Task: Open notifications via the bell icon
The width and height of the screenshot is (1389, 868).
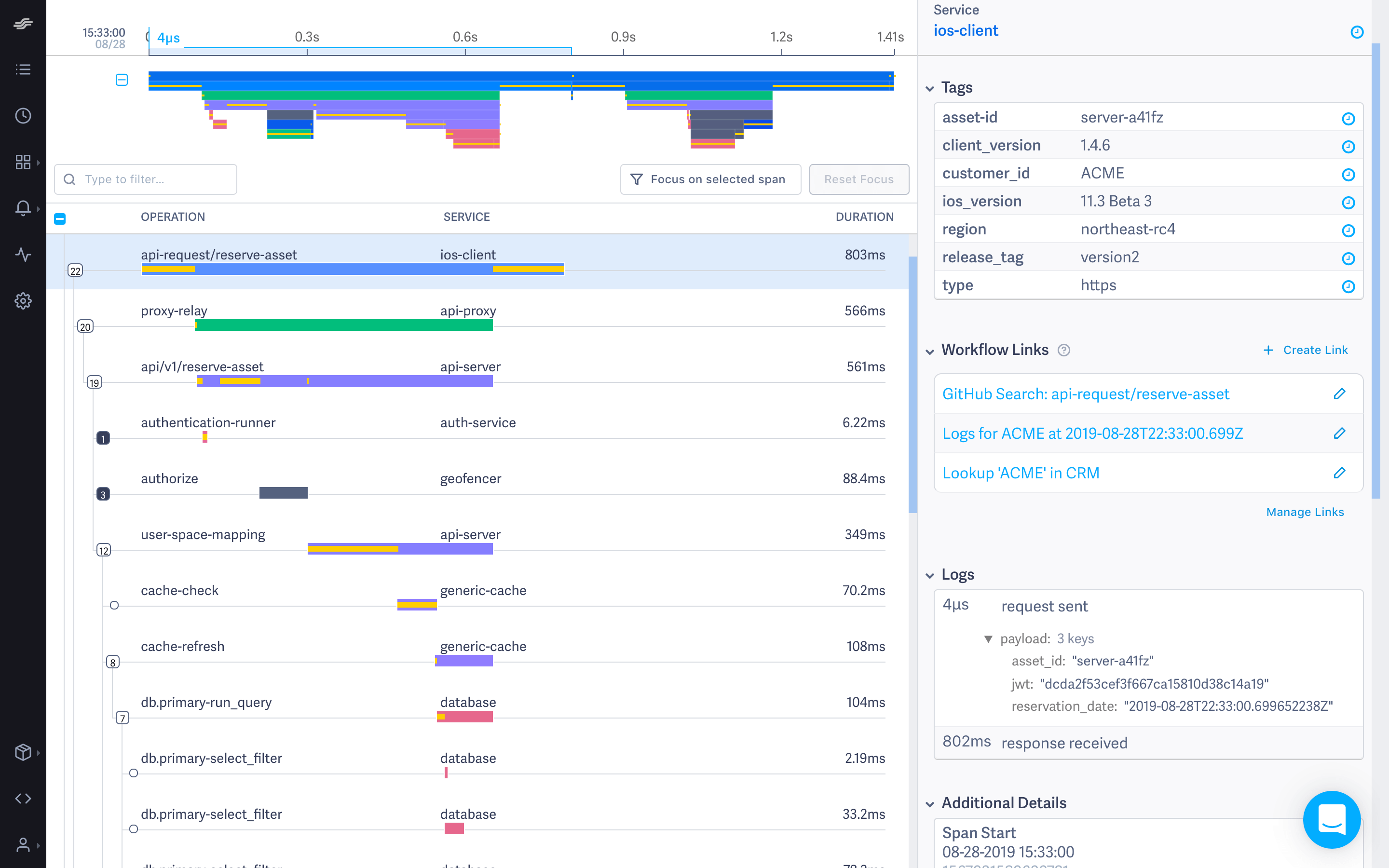Action: [x=23, y=208]
